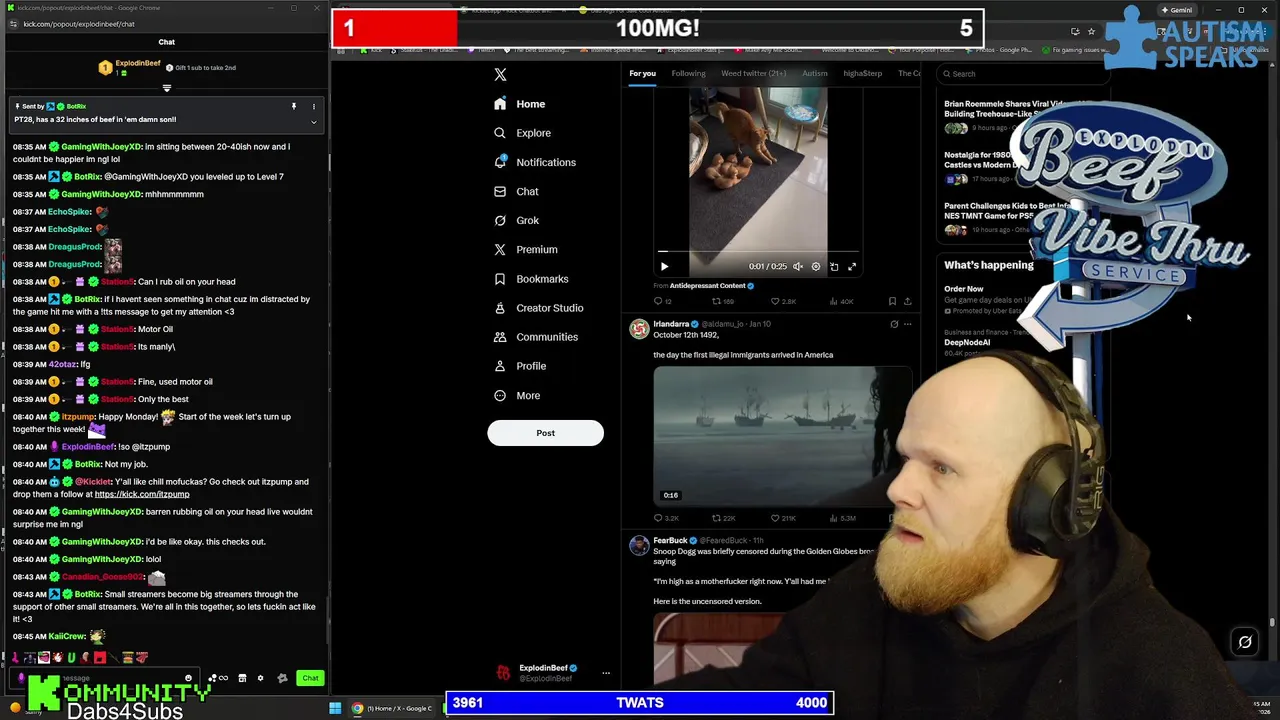Image resolution: width=1280 pixels, height=720 pixels.
Task: Open DeepNodeAI trending topic
Action: [967, 342]
